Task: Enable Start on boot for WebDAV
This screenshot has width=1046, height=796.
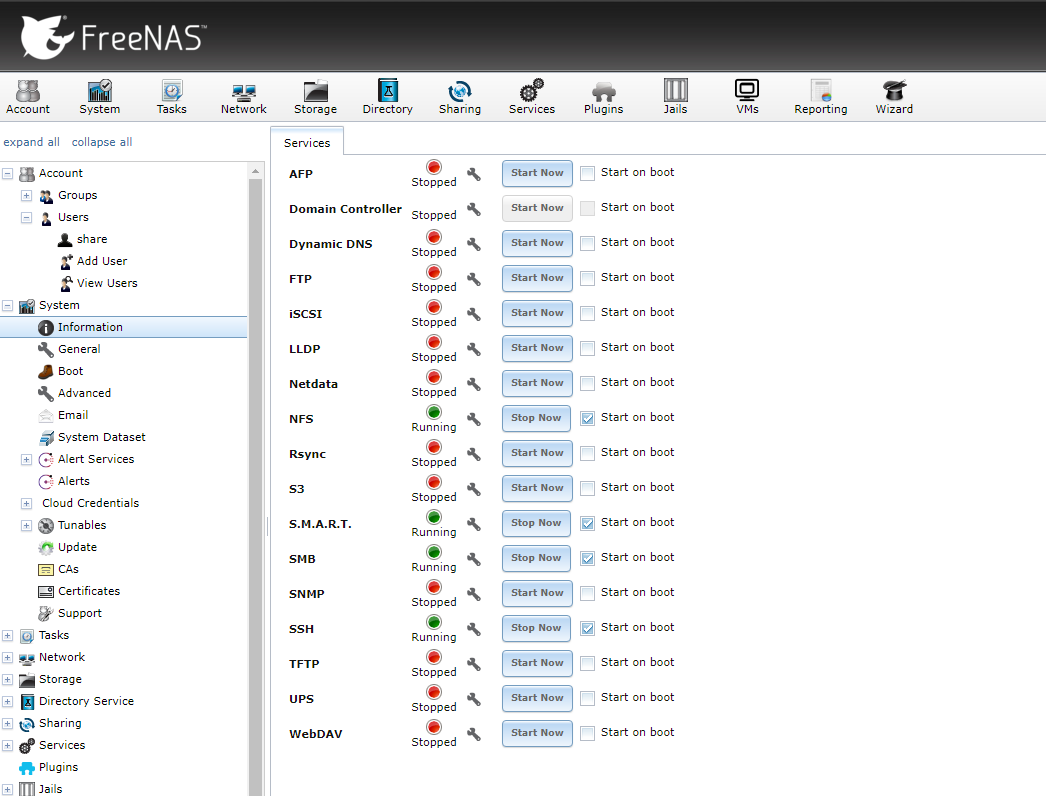Action: [587, 733]
